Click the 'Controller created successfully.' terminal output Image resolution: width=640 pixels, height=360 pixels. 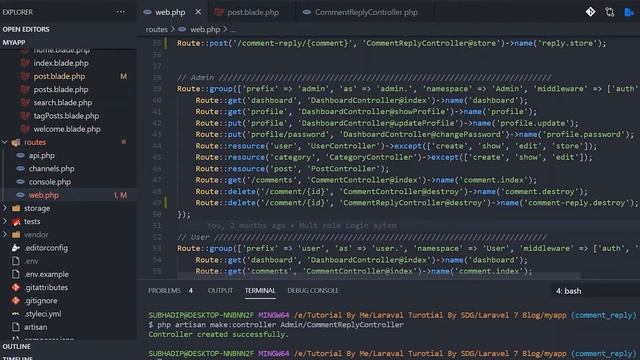coord(218,334)
